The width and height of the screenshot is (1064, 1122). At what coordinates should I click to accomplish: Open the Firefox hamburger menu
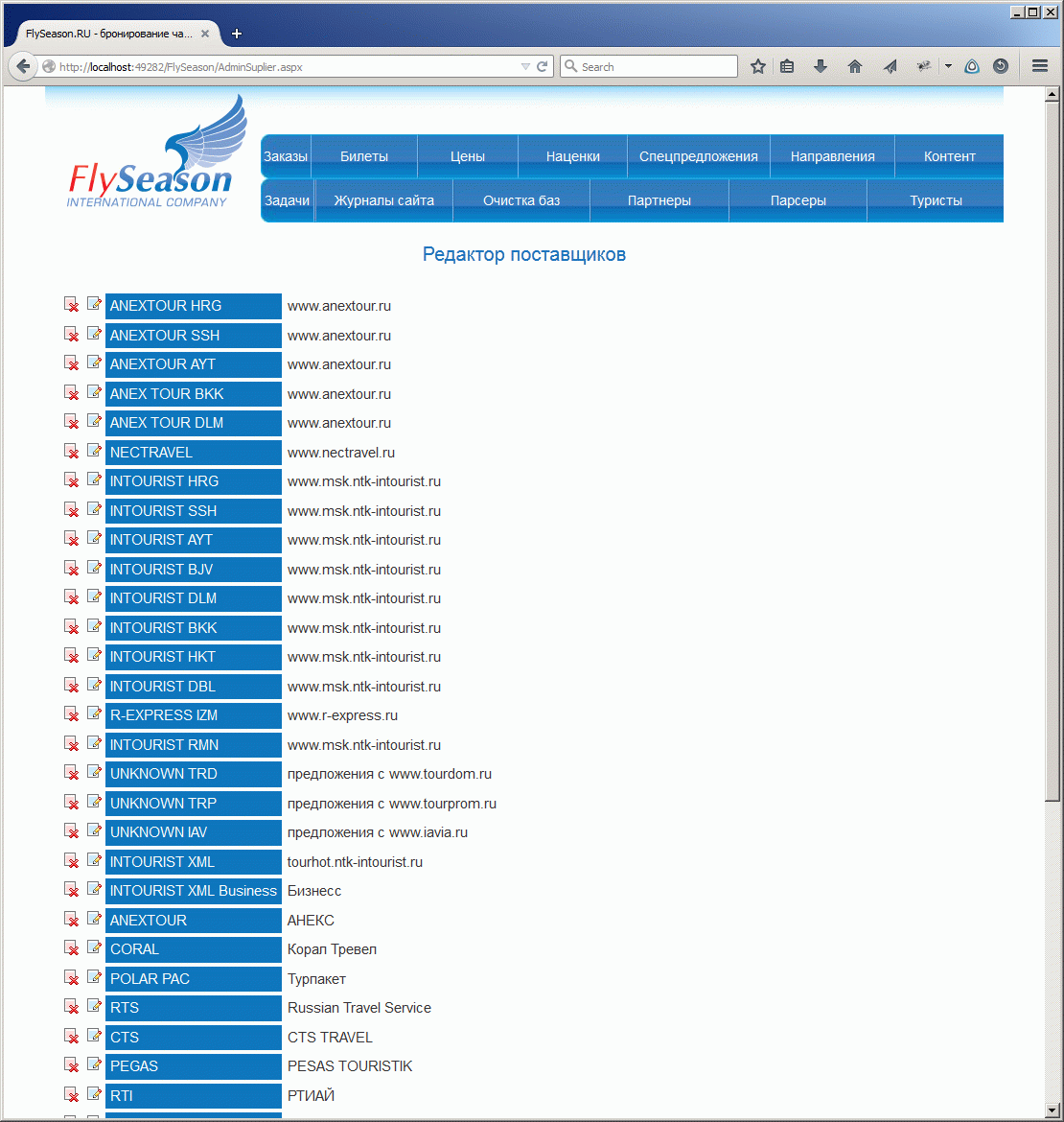point(1040,66)
